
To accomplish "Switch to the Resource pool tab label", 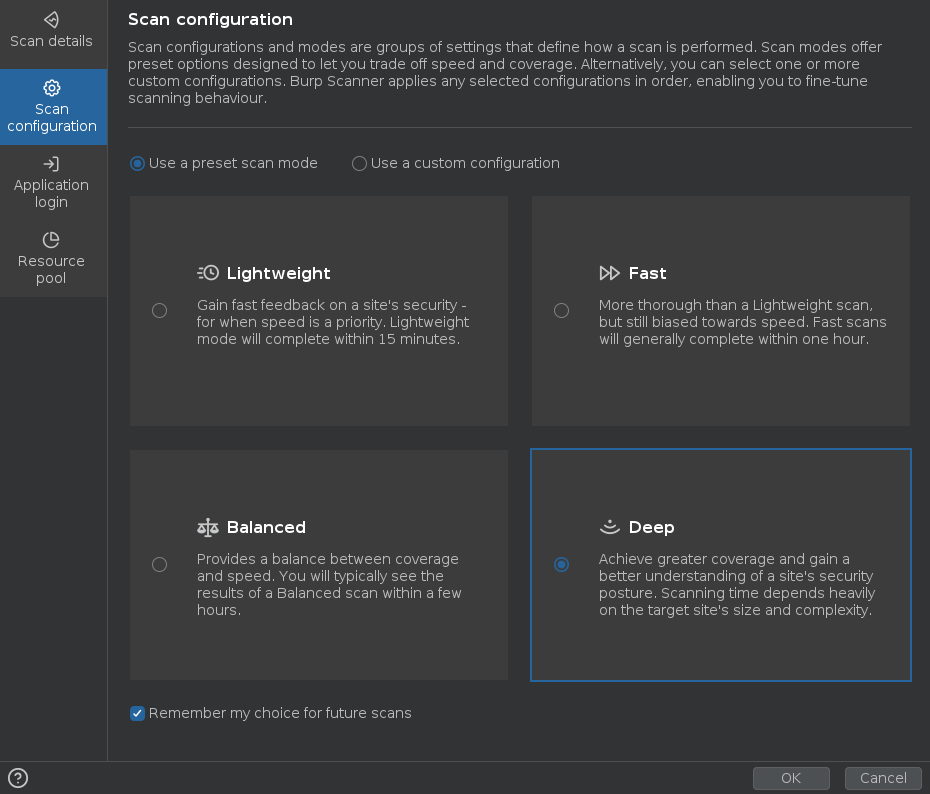I will [x=52, y=269].
